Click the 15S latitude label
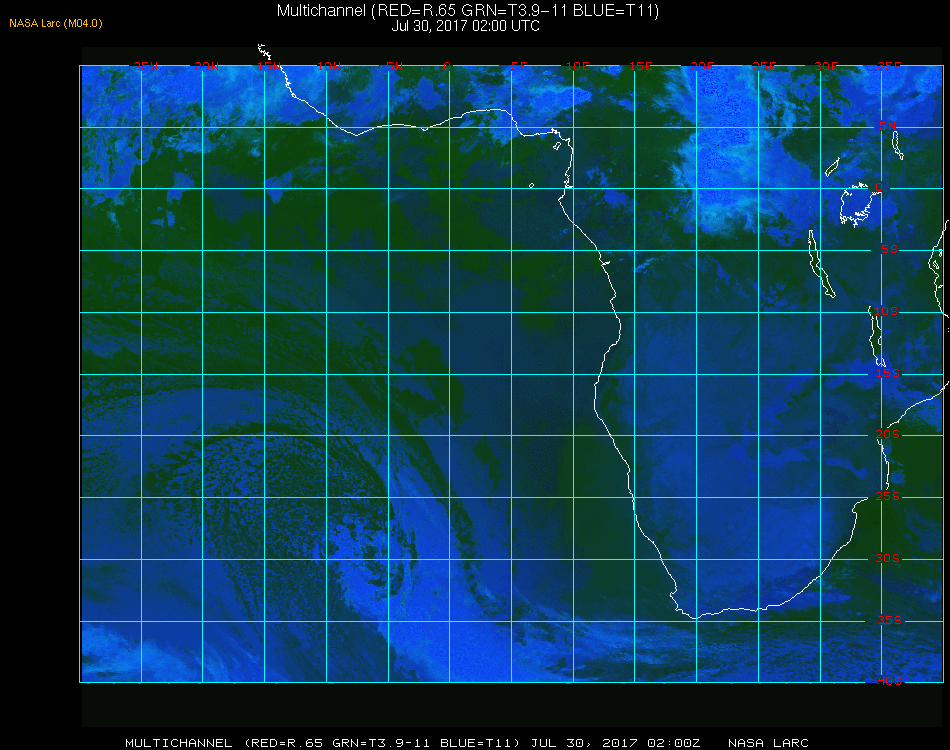Screen dimensions: 950x750 click(888, 373)
